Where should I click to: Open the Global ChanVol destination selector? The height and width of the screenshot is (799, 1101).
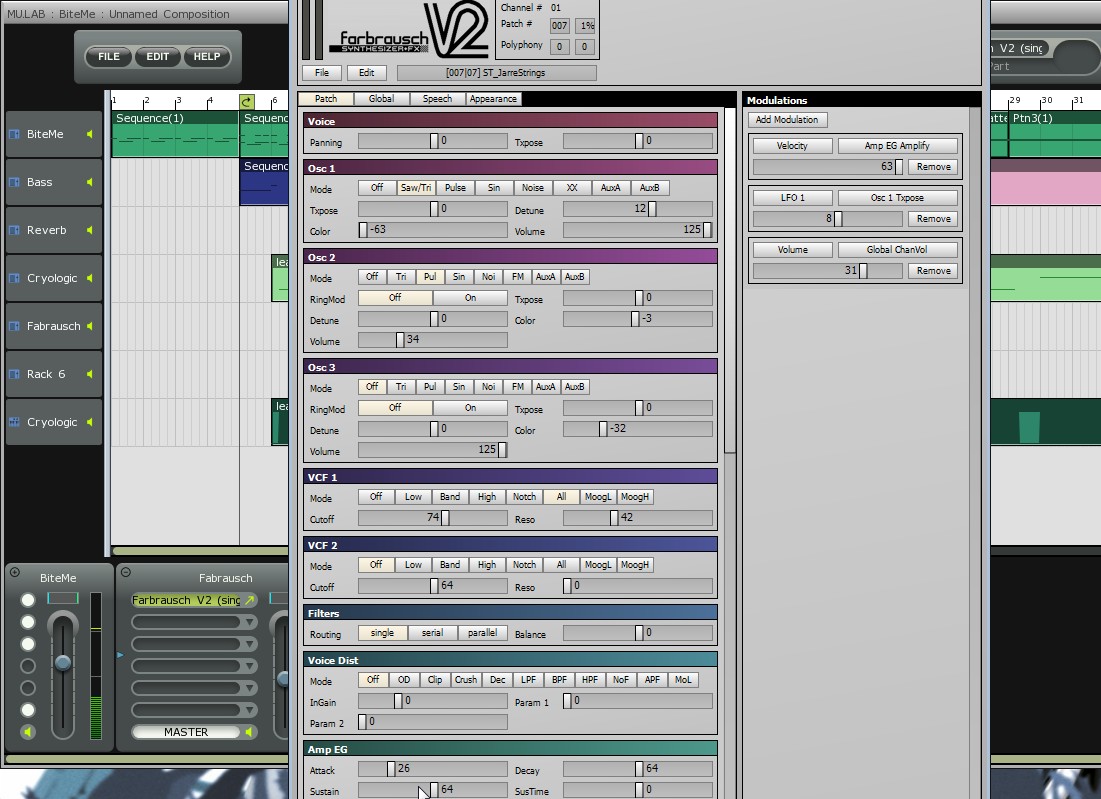point(897,250)
